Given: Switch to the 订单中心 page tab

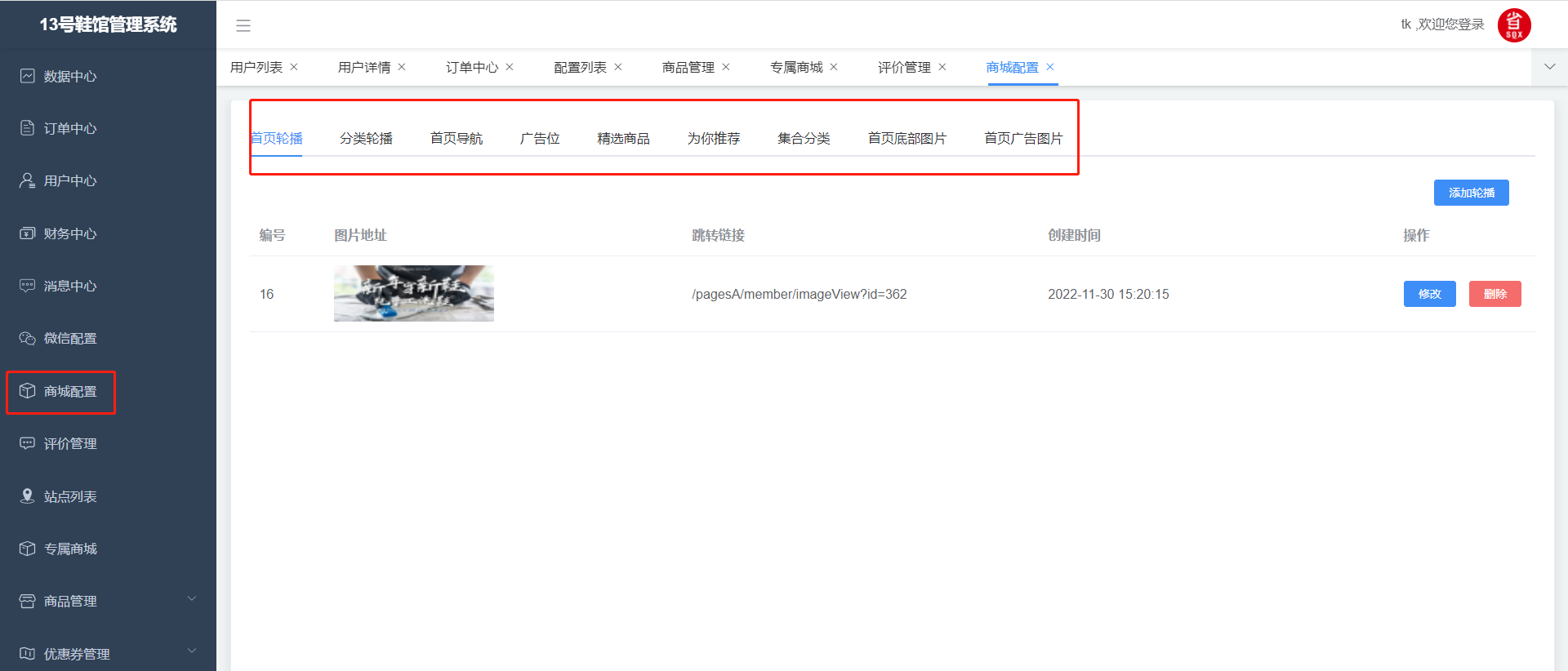Looking at the screenshot, I should coord(471,68).
